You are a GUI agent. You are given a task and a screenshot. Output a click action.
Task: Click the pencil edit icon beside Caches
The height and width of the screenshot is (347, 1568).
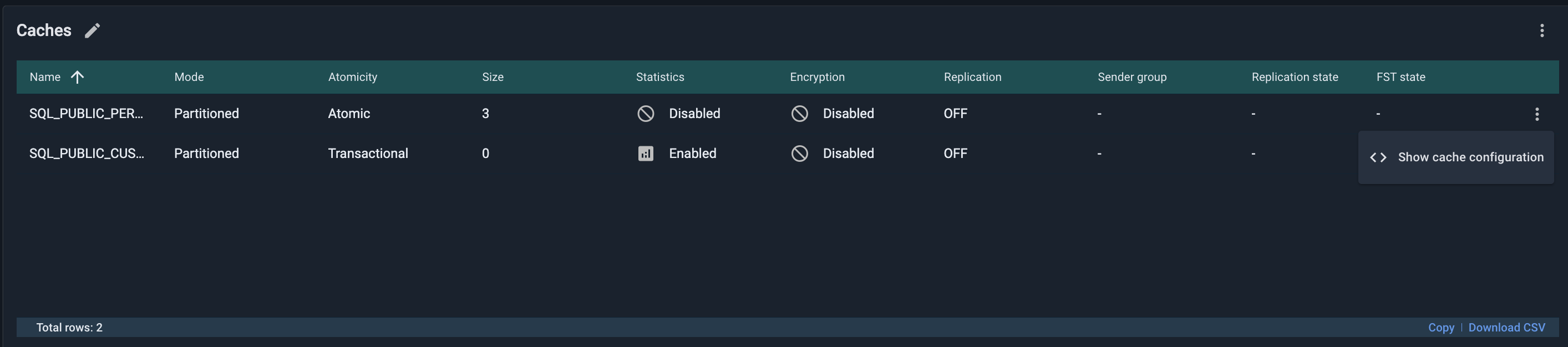tap(92, 30)
